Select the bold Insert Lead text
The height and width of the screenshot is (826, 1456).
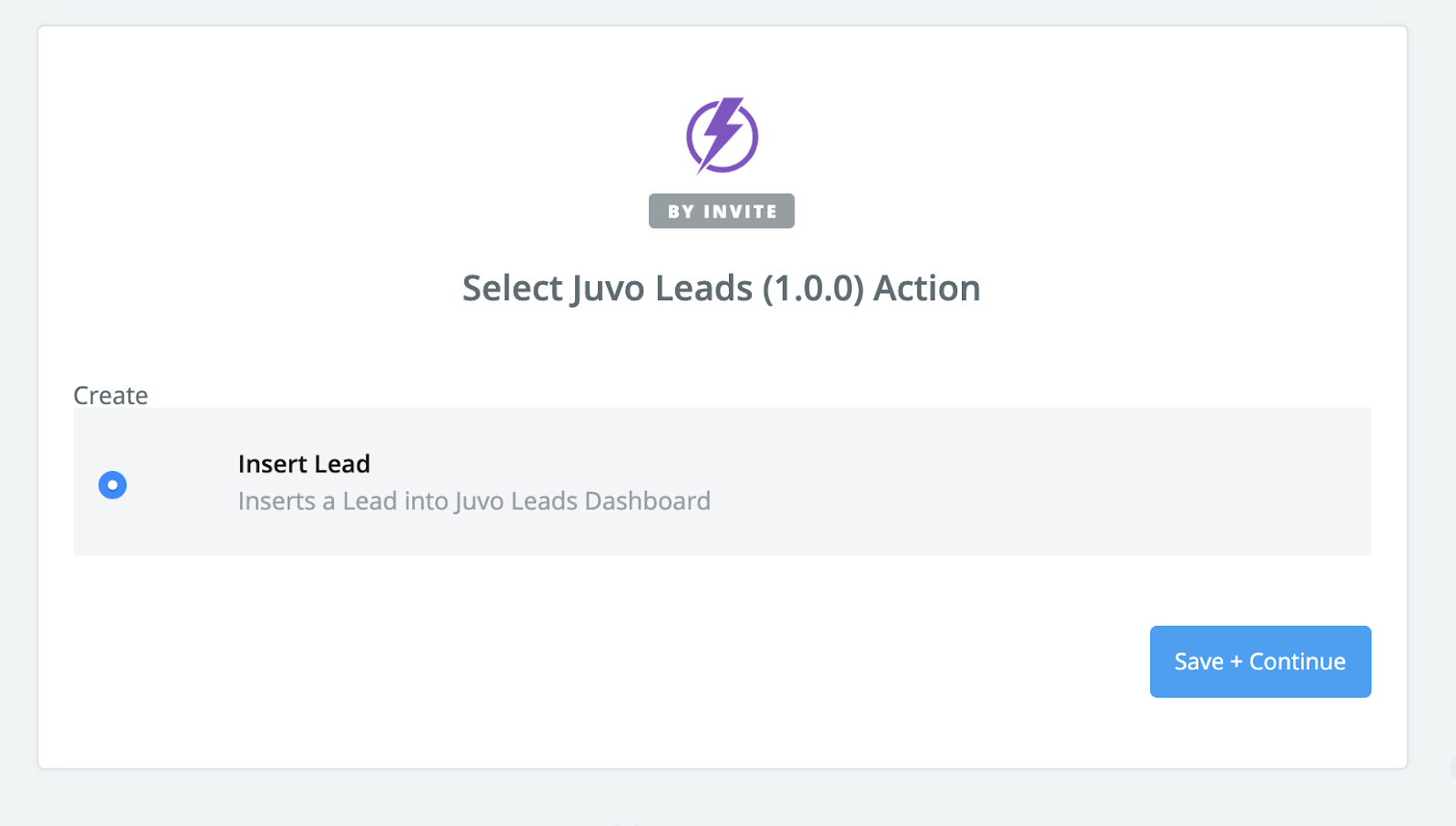point(304,464)
